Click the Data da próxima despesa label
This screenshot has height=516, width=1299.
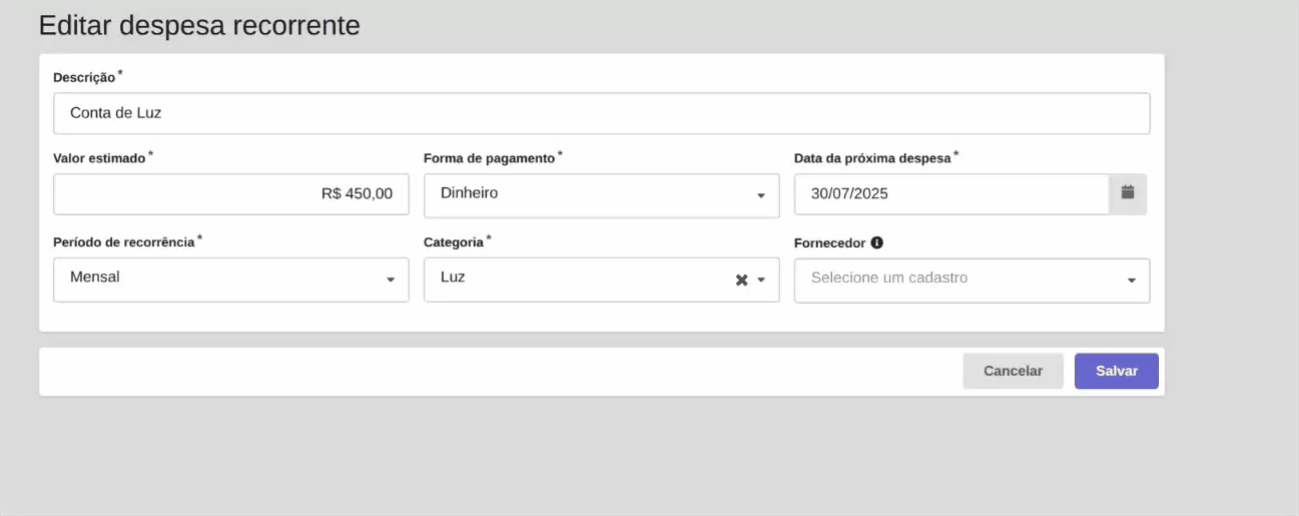coord(871,158)
